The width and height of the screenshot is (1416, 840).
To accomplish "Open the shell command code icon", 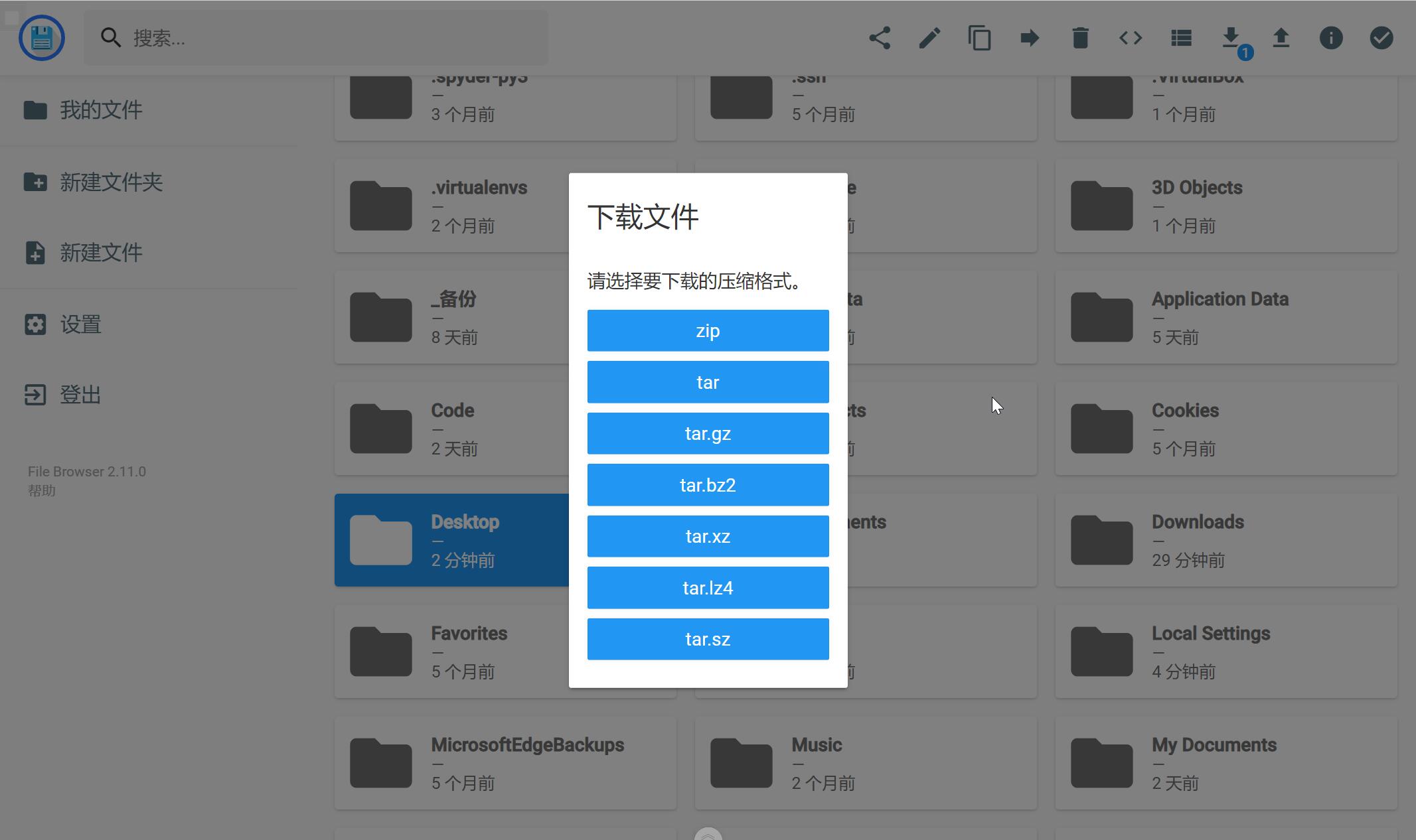I will coord(1131,38).
